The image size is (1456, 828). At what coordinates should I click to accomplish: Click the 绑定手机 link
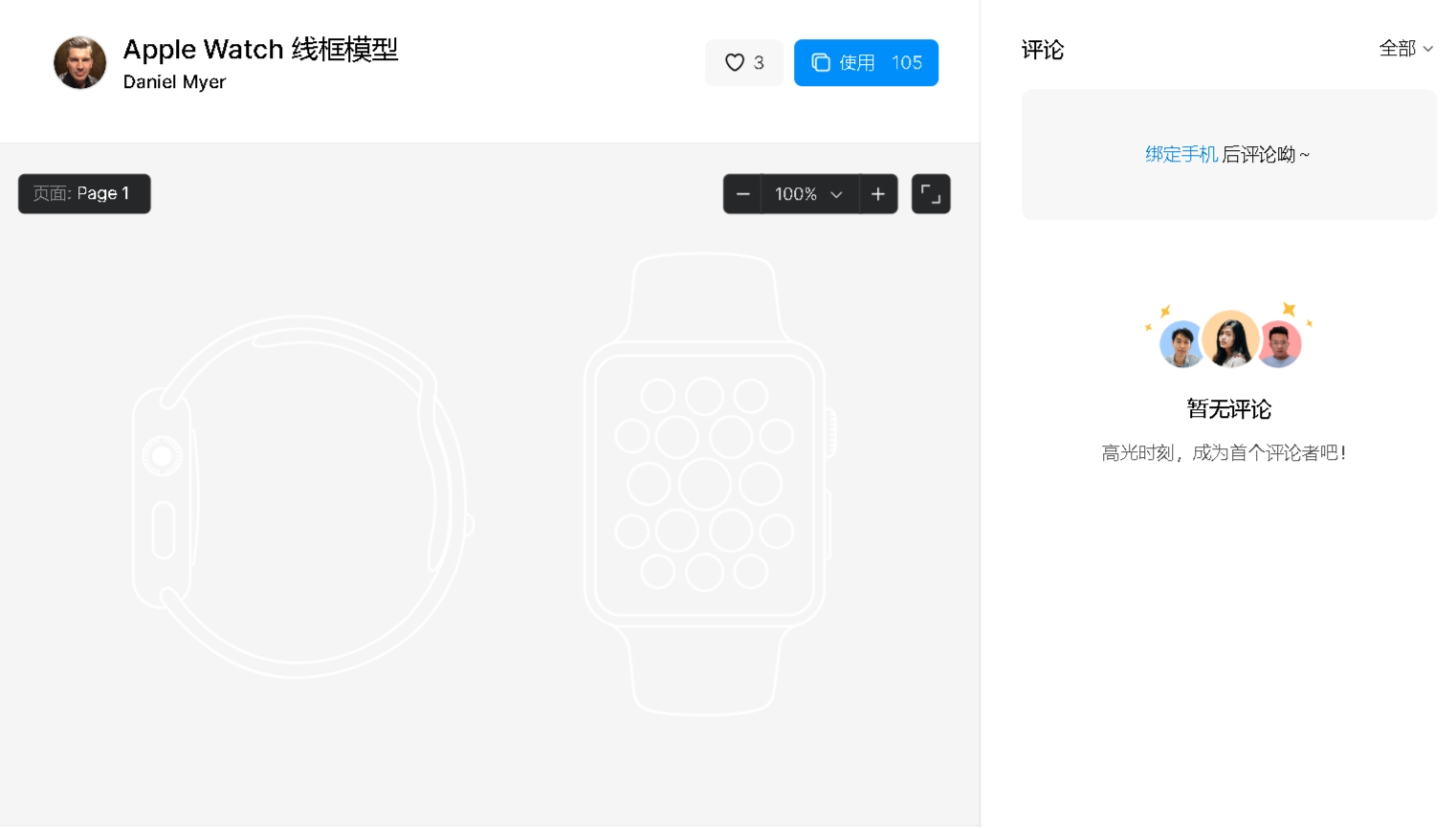(x=1181, y=155)
